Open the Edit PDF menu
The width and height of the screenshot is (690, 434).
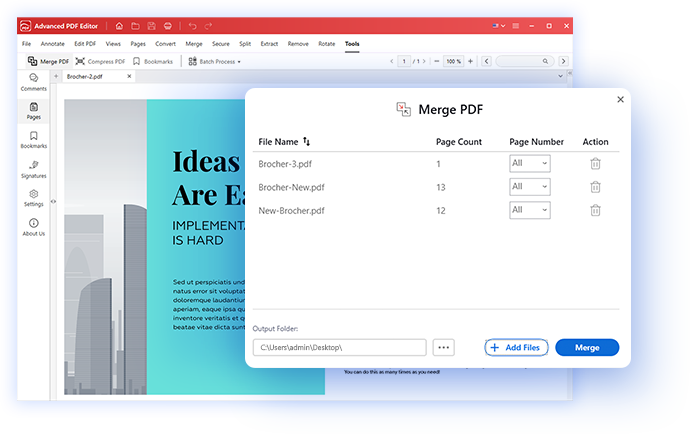click(85, 44)
